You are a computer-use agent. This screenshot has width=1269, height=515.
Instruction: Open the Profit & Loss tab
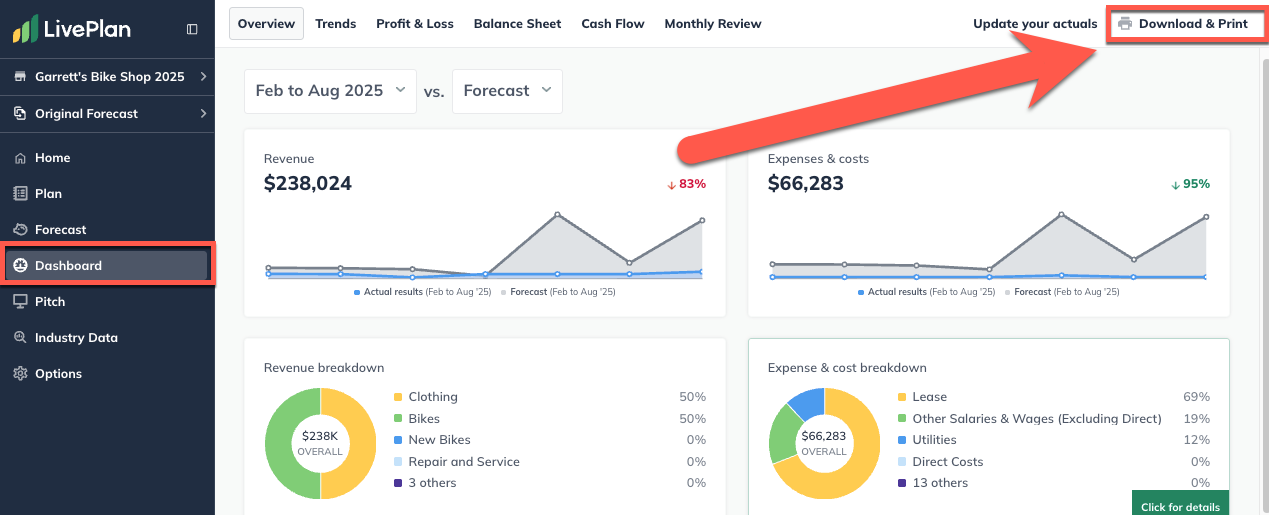(x=414, y=24)
